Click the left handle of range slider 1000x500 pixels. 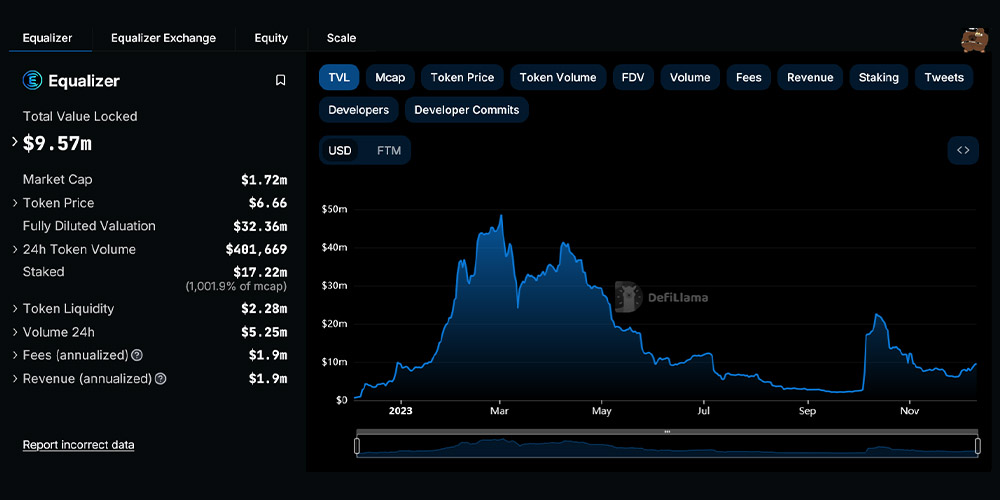point(357,445)
